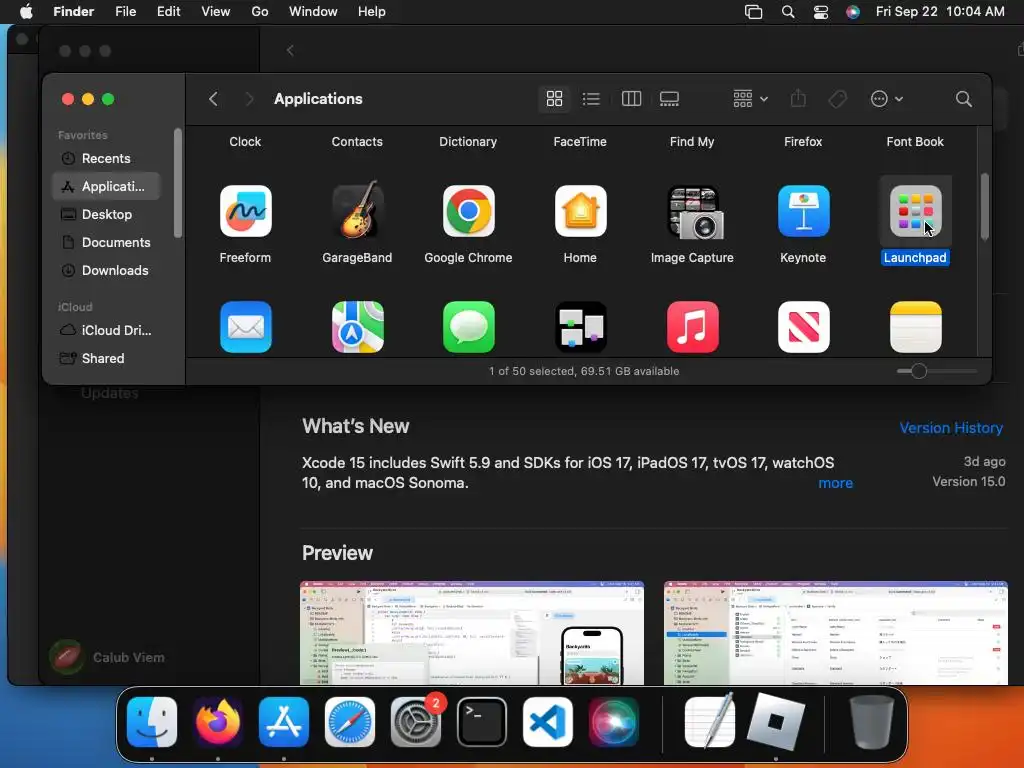Click the Finder content vertical scrollbar
The width and height of the screenshot is (1024, 768).
coord(984,206)
